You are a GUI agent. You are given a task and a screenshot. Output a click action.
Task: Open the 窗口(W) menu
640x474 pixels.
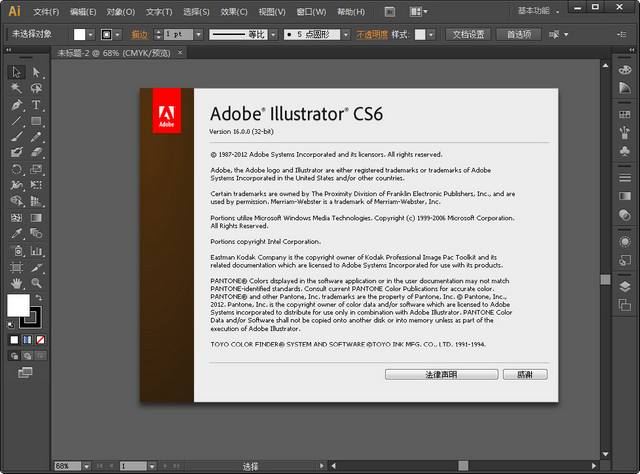pyautogui.click(x=311, y=12)
